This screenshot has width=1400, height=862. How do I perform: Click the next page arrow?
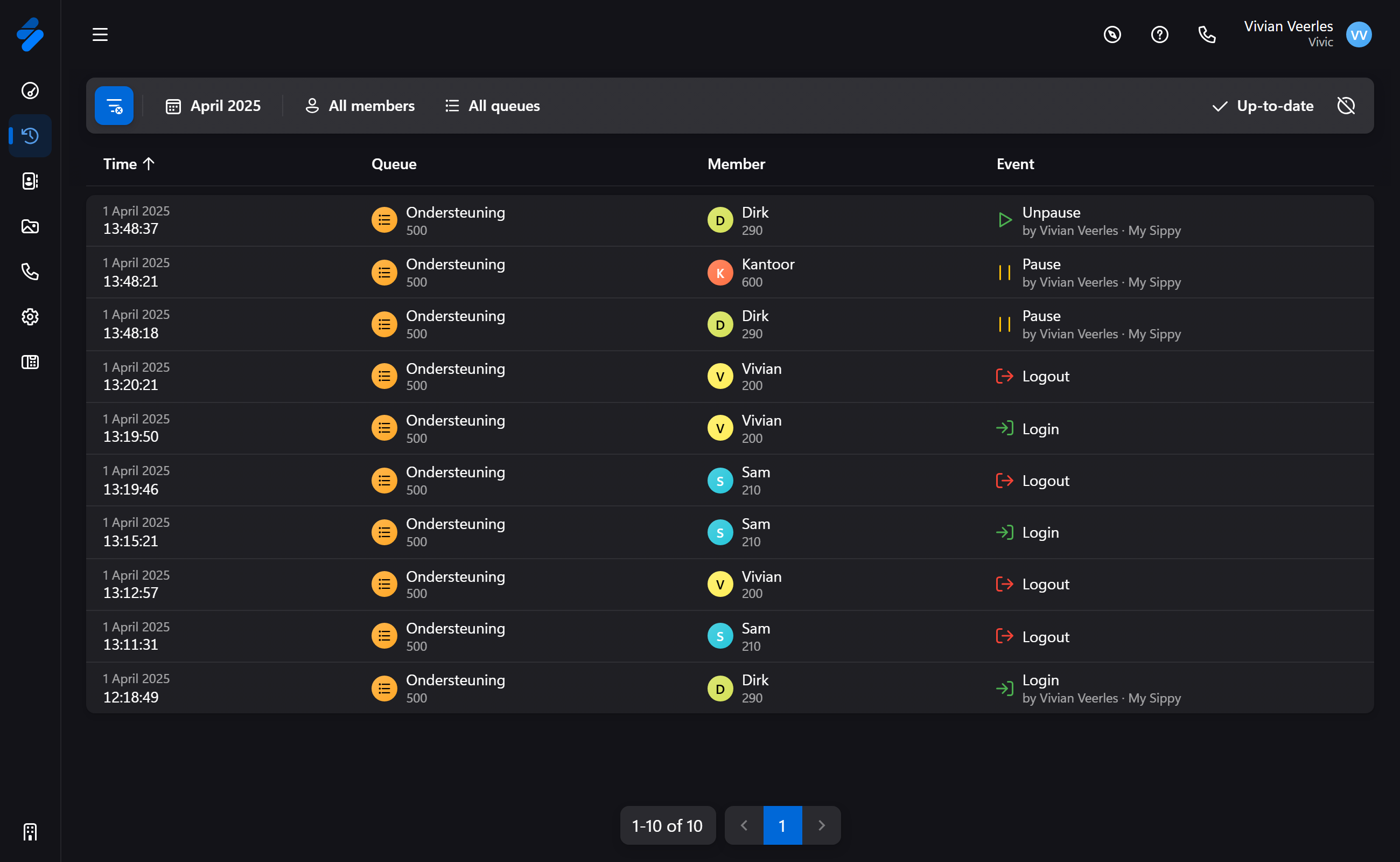point(821,825)
